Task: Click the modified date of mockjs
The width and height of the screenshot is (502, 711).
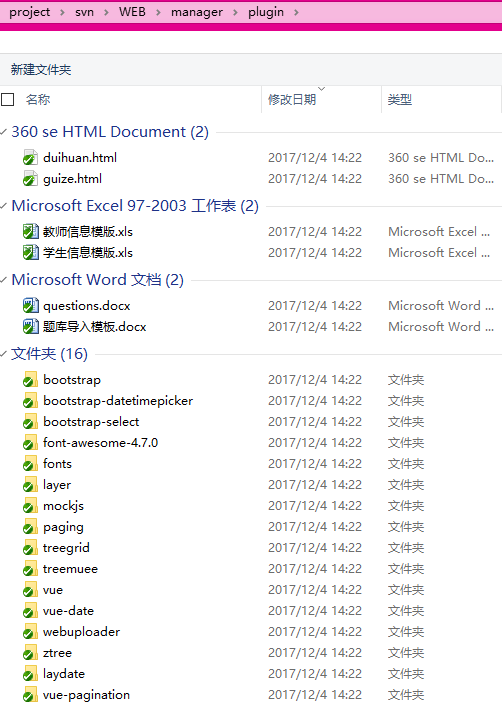Action: point(315,506)
